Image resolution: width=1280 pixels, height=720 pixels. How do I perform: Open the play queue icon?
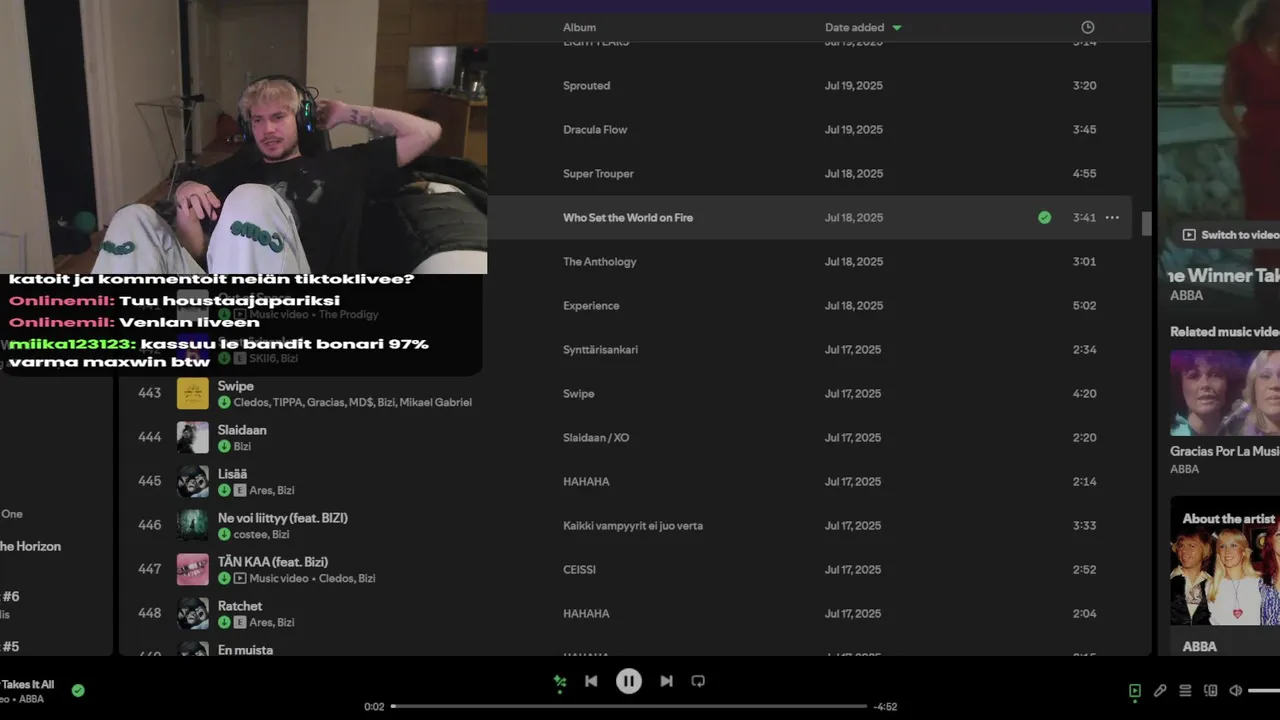coord(1185,690)
